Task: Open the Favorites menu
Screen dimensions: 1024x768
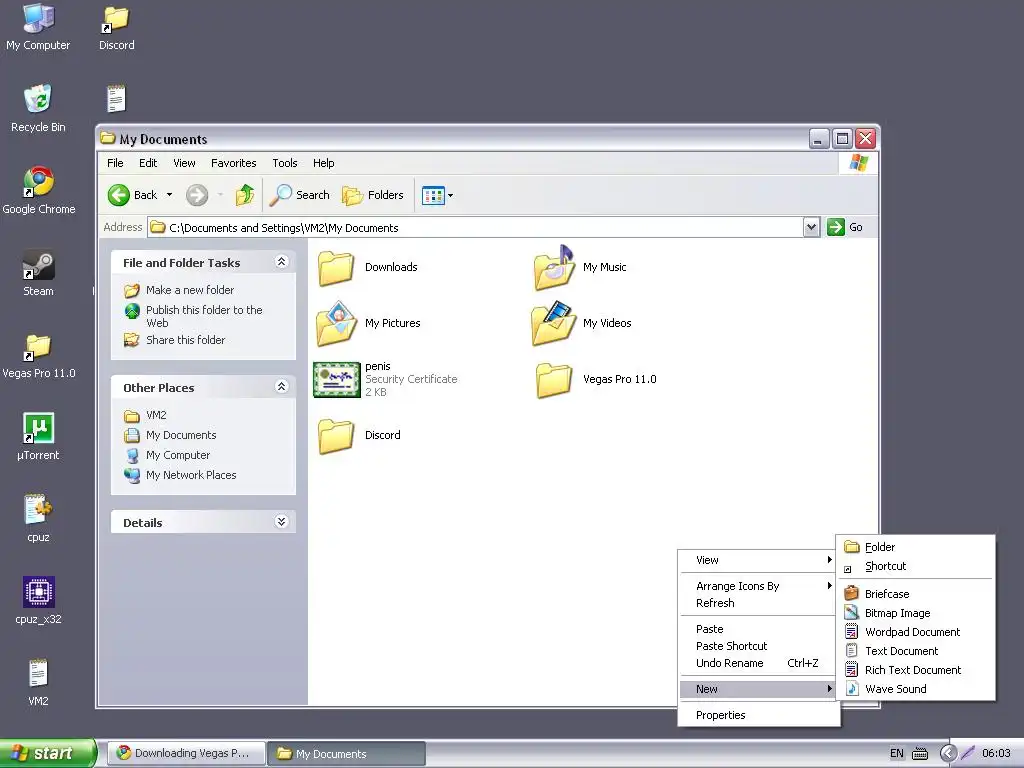Action: (x=233, y=163)
